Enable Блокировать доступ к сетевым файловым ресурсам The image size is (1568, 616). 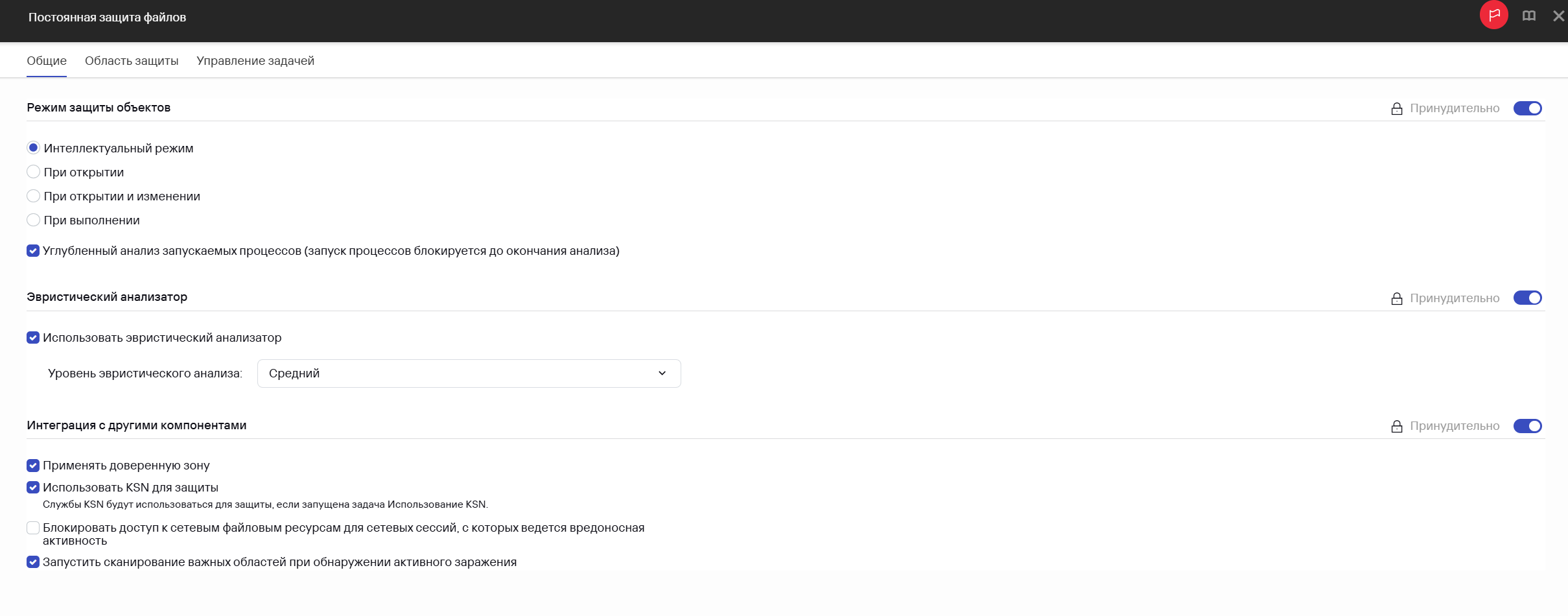[x=33, y=528]
